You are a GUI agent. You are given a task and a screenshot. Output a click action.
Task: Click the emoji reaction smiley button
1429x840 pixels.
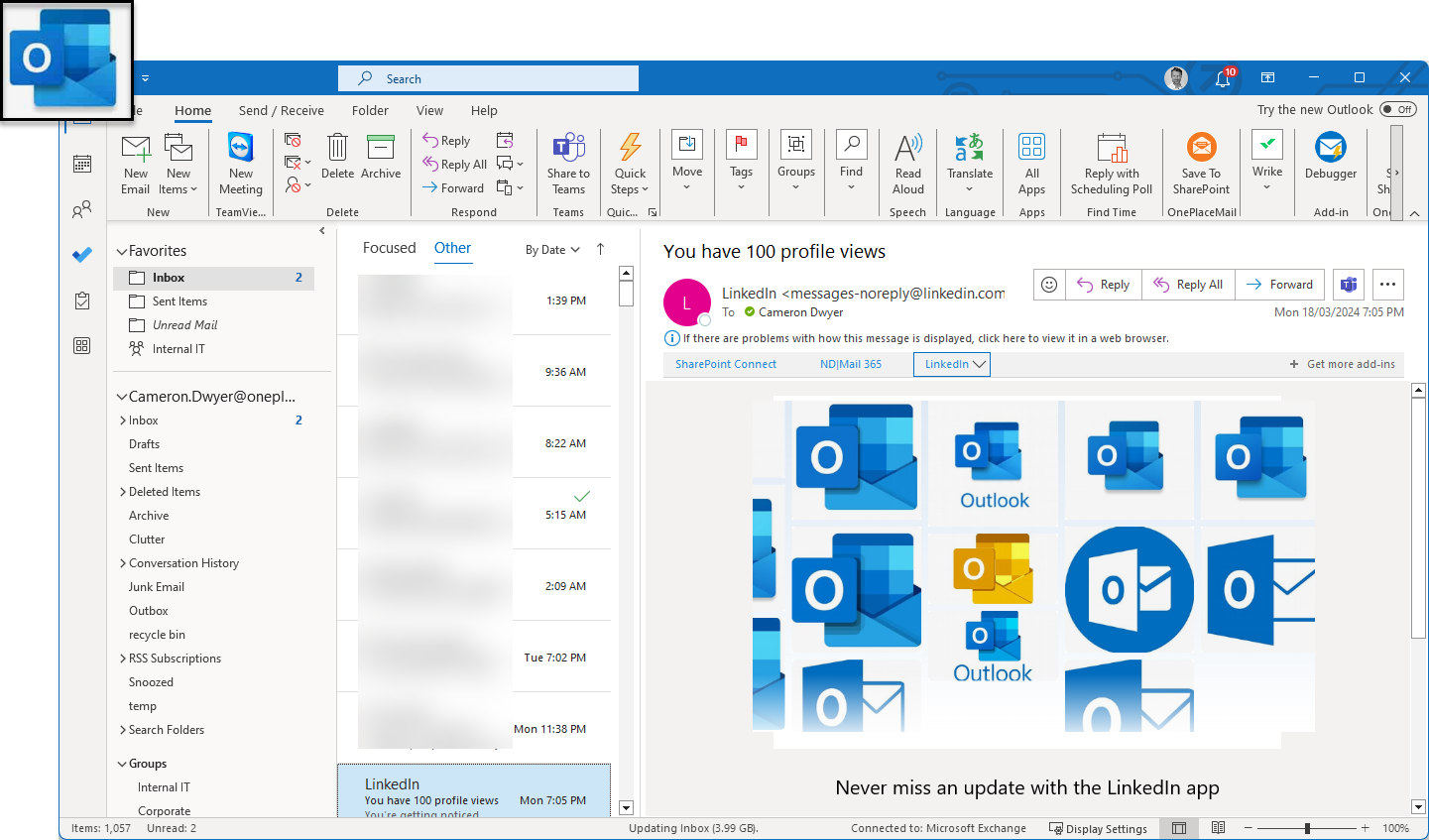1049,285
